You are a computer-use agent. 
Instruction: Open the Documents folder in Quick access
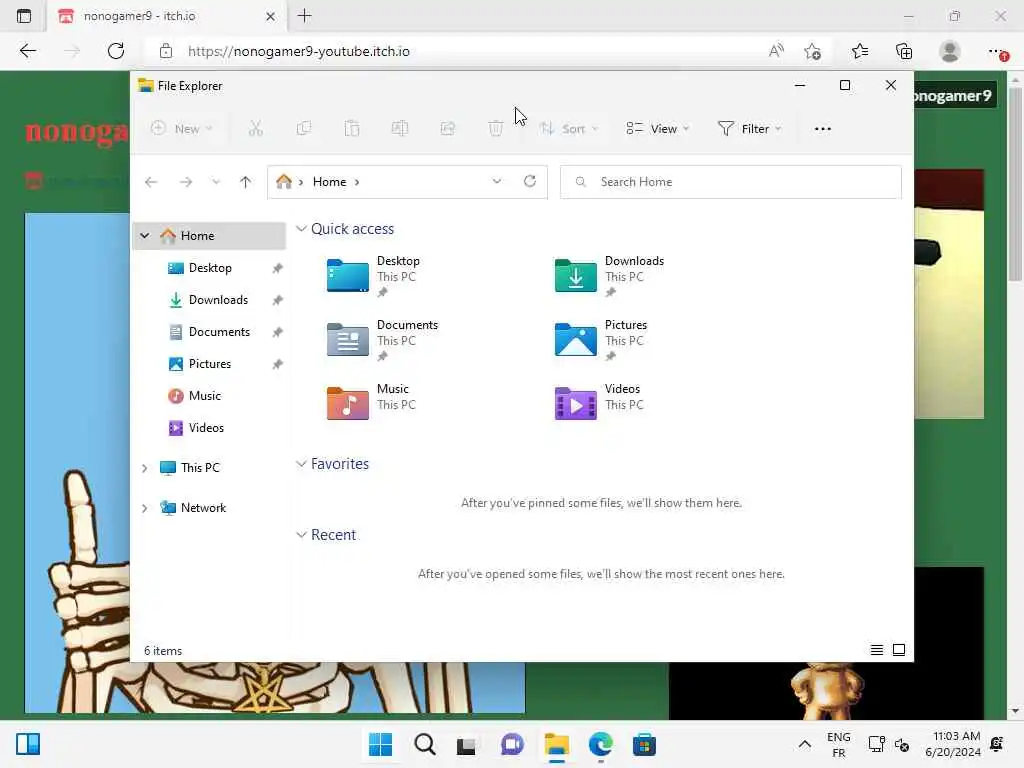click(x=383, y=340)
